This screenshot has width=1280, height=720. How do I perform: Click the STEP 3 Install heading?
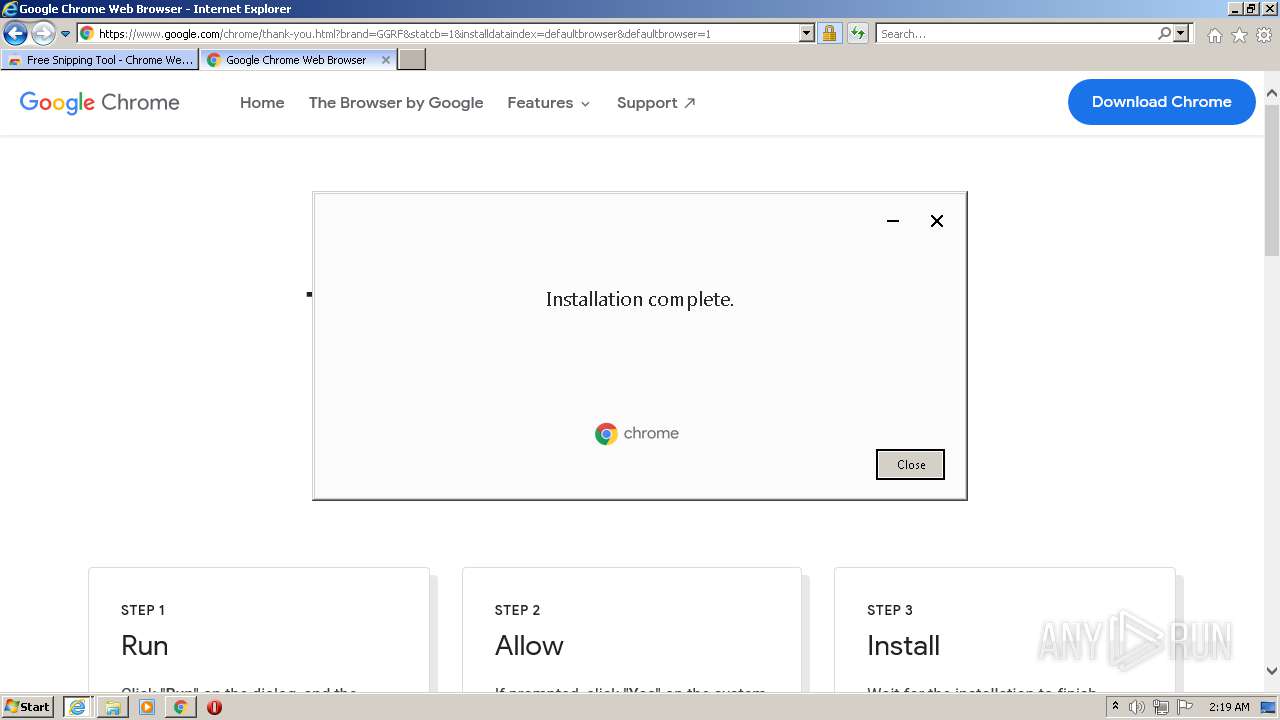(x=904, y=645)
